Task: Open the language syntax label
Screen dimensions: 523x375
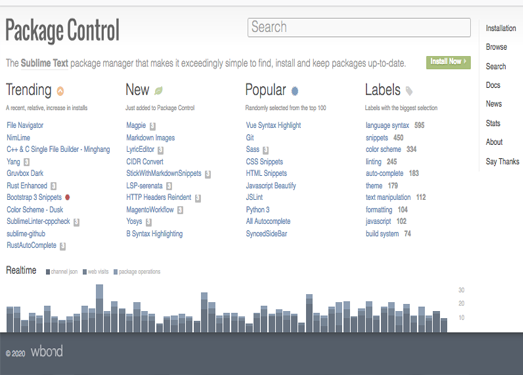Action: coord(387,125)
